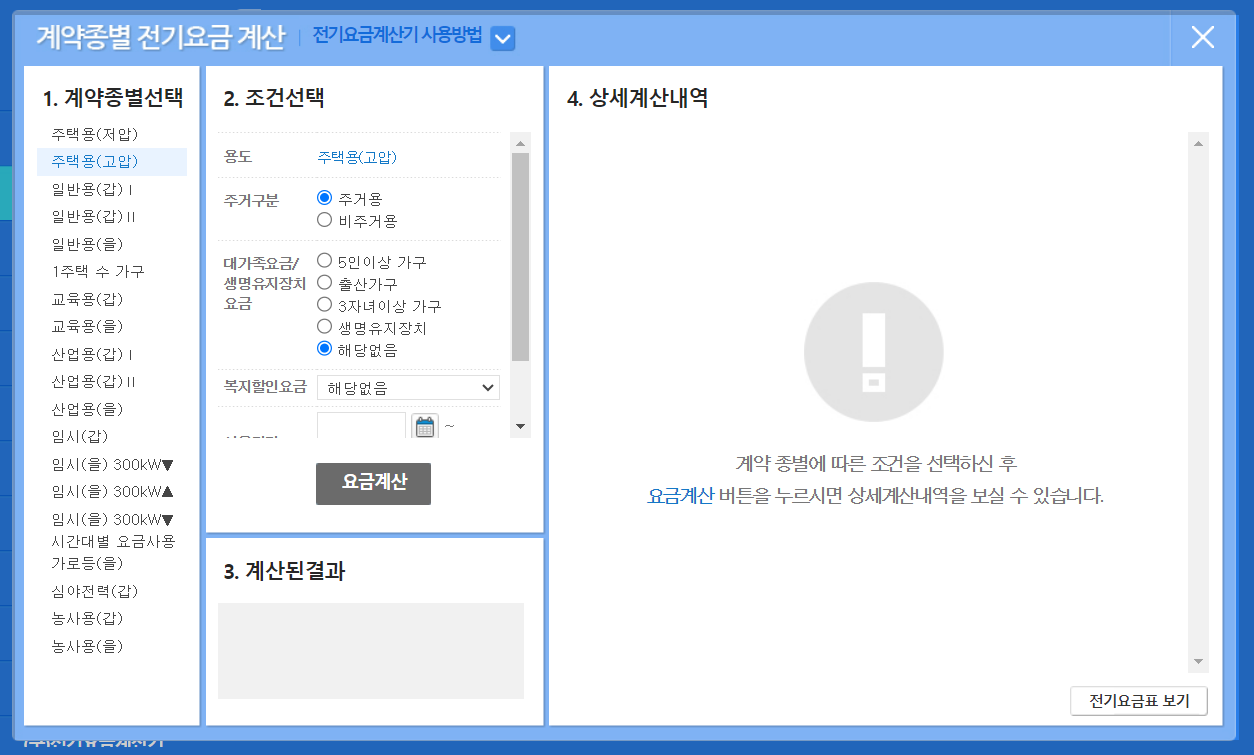The height and width of the screenshot is (755, 1254).
Task: Choose 출산가구 under 대가족요금
Action: pos(324,281)
